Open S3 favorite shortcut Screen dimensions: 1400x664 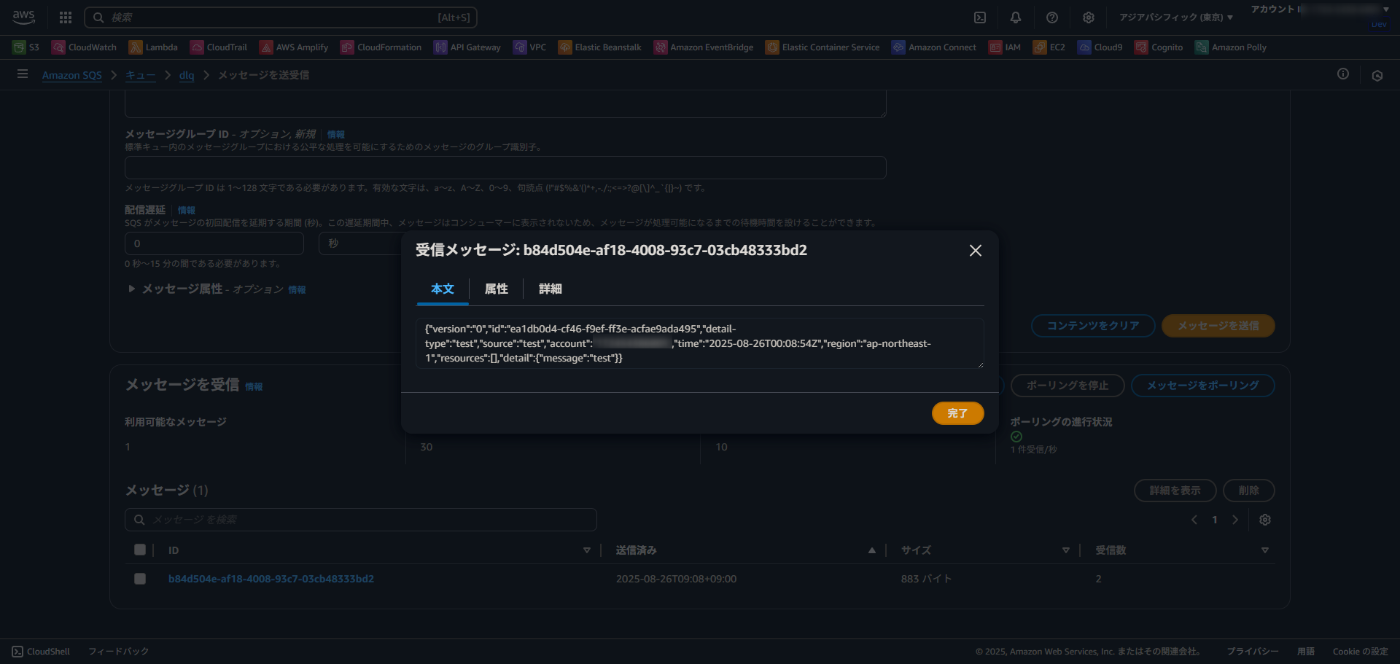27,47
